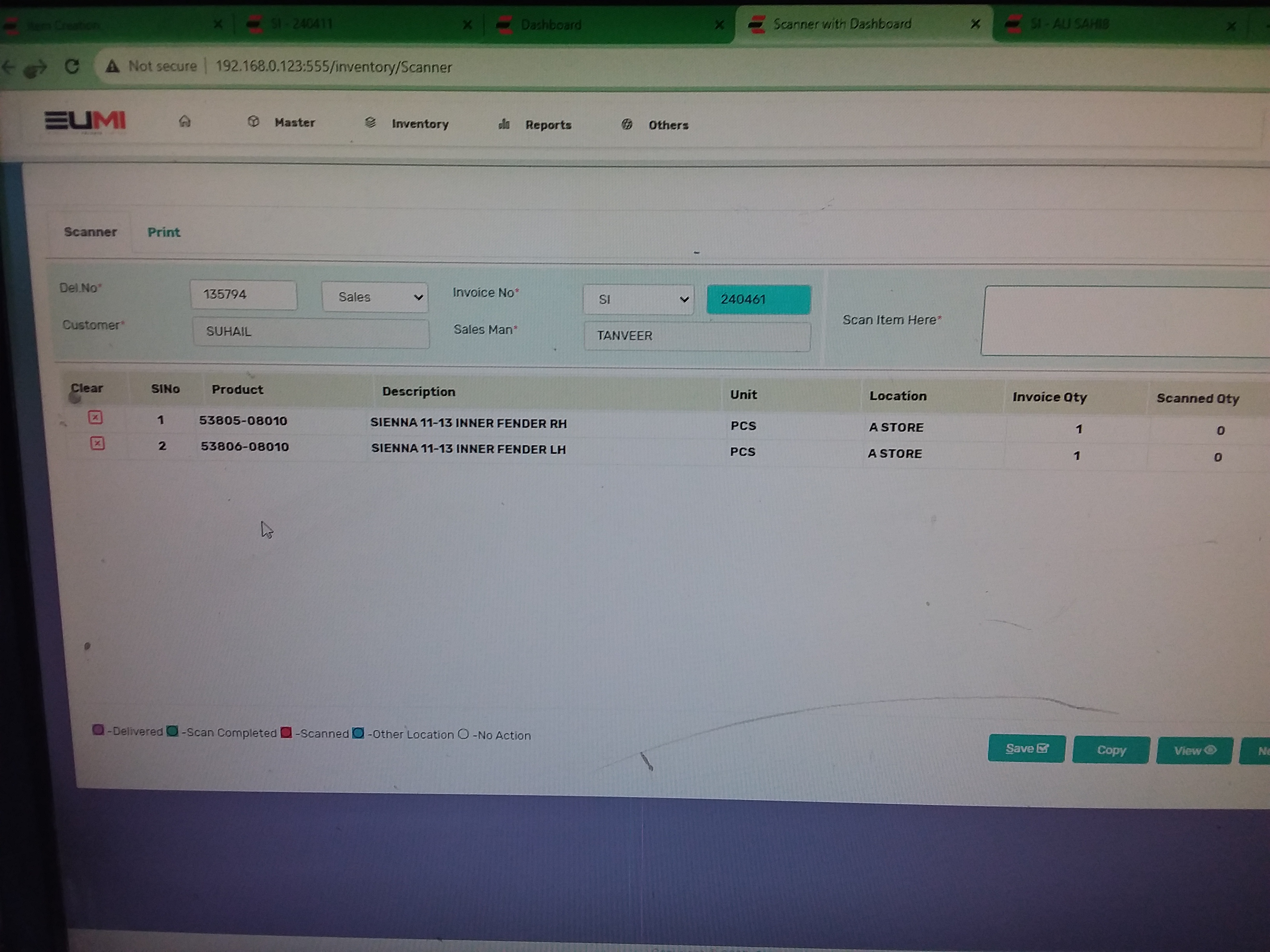Click the blue Other Location legend swatch
This screenshot has height=952, width=1270.
(358, 733)
